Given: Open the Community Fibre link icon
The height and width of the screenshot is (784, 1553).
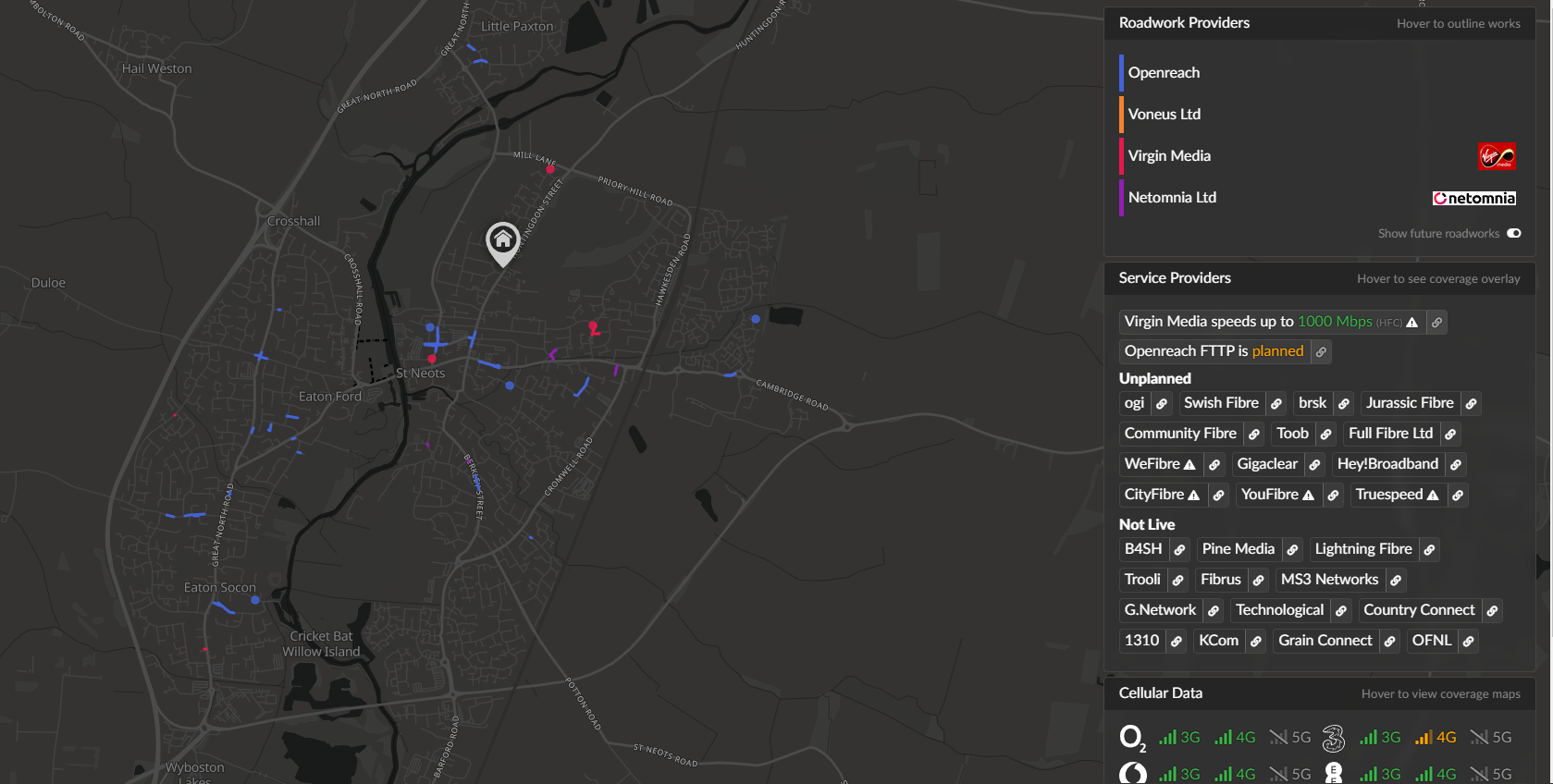Looking at the screenshot, I should [x=1253, y=435].
